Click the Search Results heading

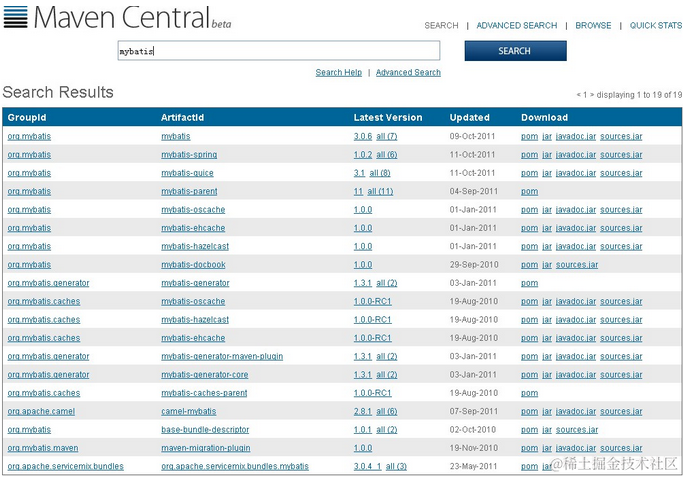[x=58, y=92]
